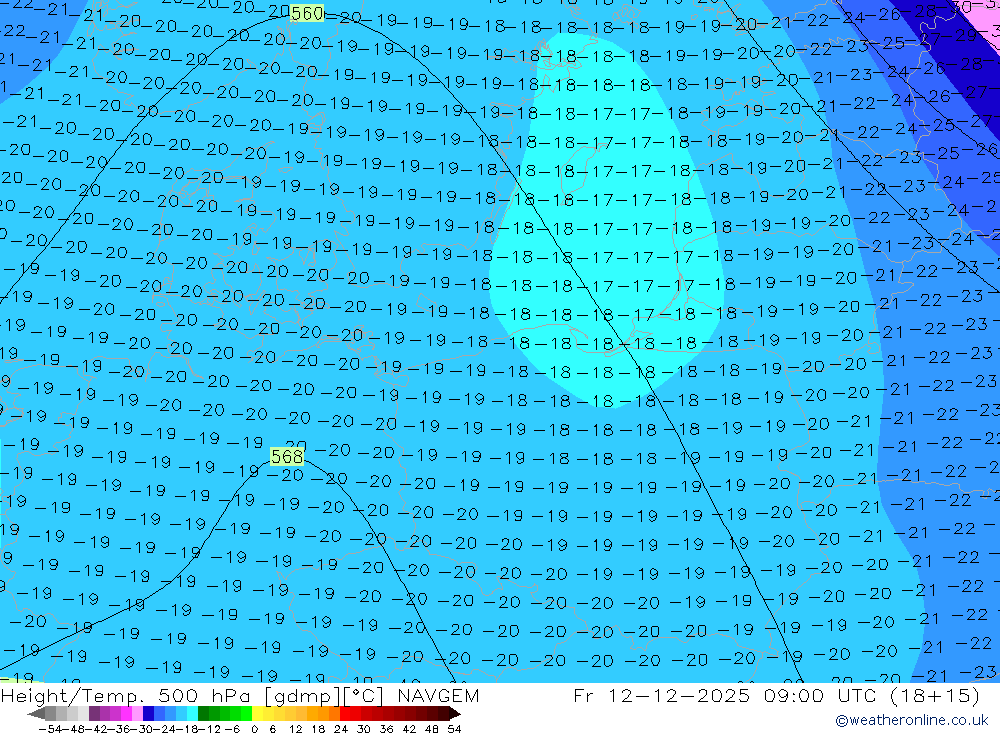This screenshot has width=1000, height=733.
Task: Click the '30' label on the color scale
Action: [364, 729]
